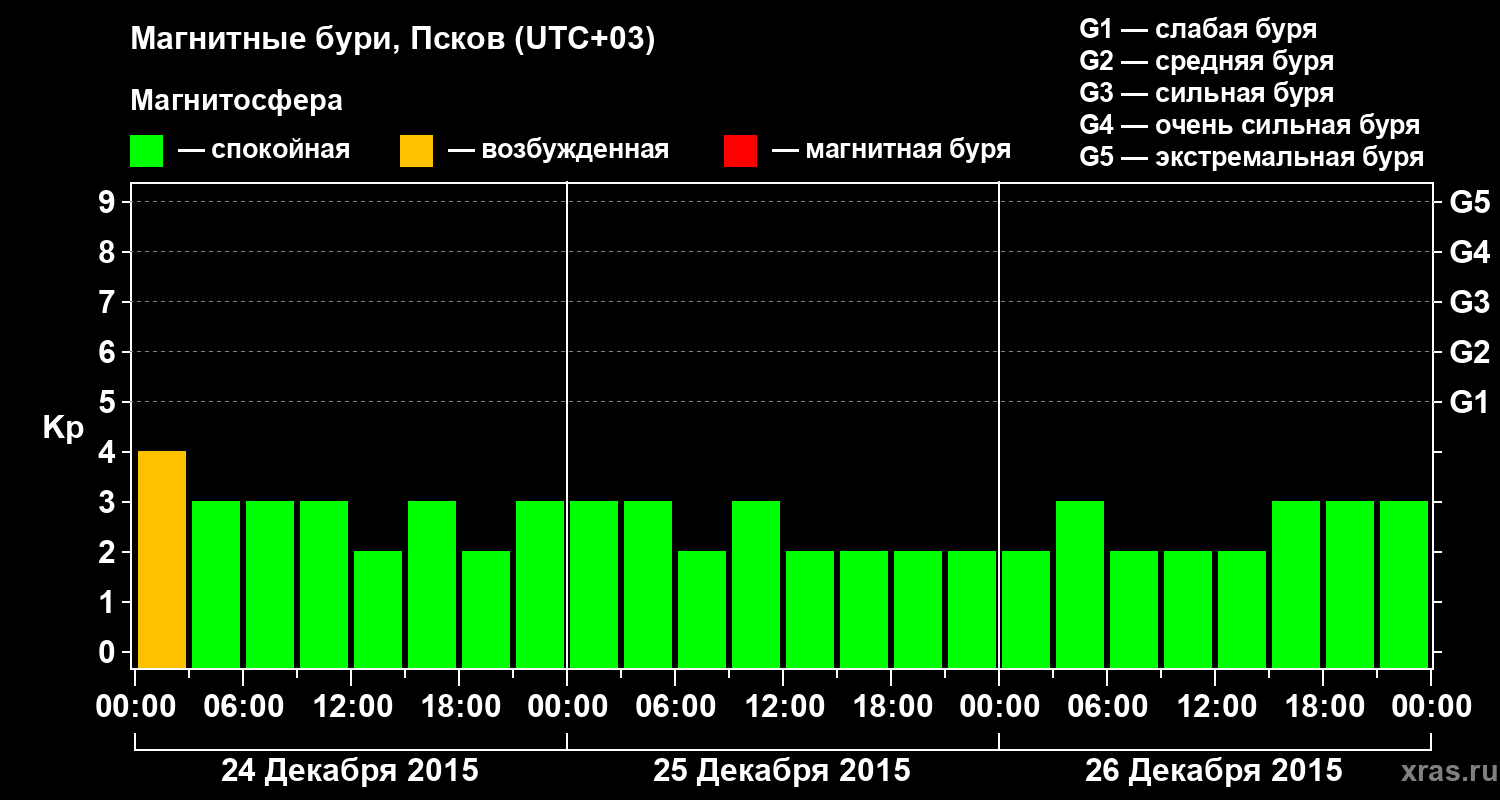Click 'G1 — слабая буря' description
This screenshot has width=1500, height=800.
click(x=1198, y=29)
